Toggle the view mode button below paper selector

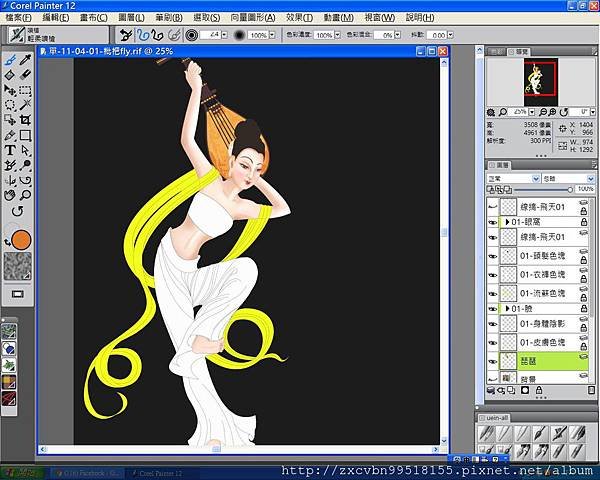(x=18, y=294)
